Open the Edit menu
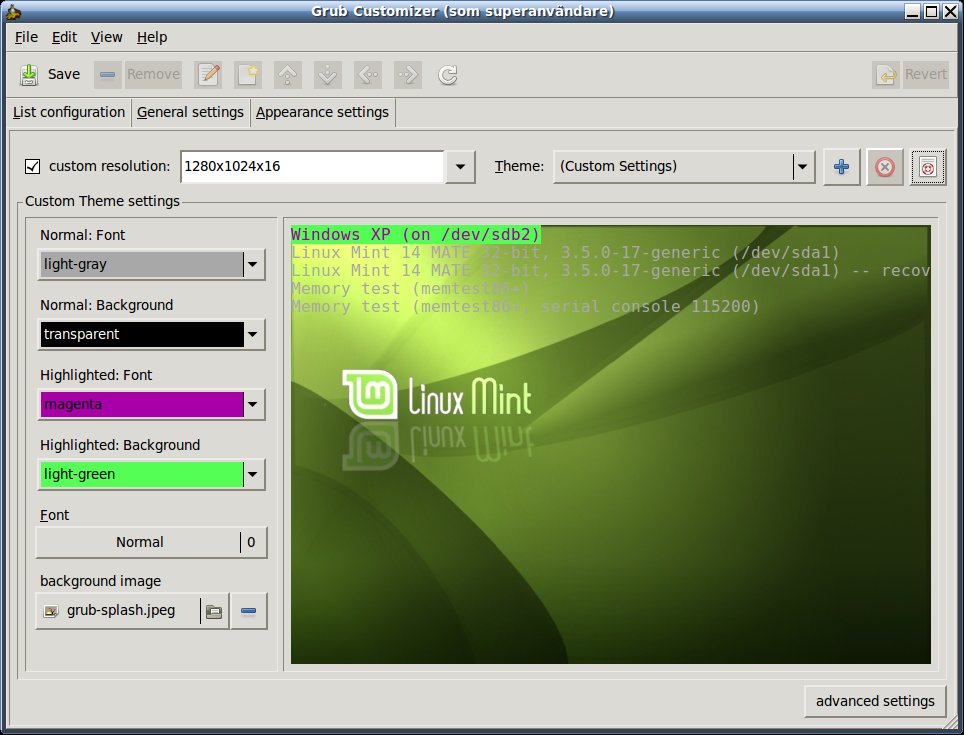Screen dimensions: 964x735 point(64,37)
